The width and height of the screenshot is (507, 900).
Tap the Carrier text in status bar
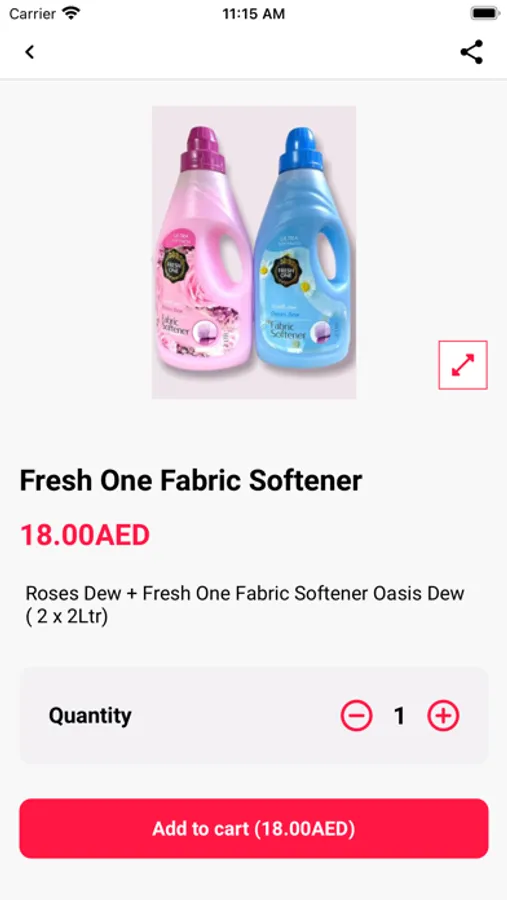point(32,14)
